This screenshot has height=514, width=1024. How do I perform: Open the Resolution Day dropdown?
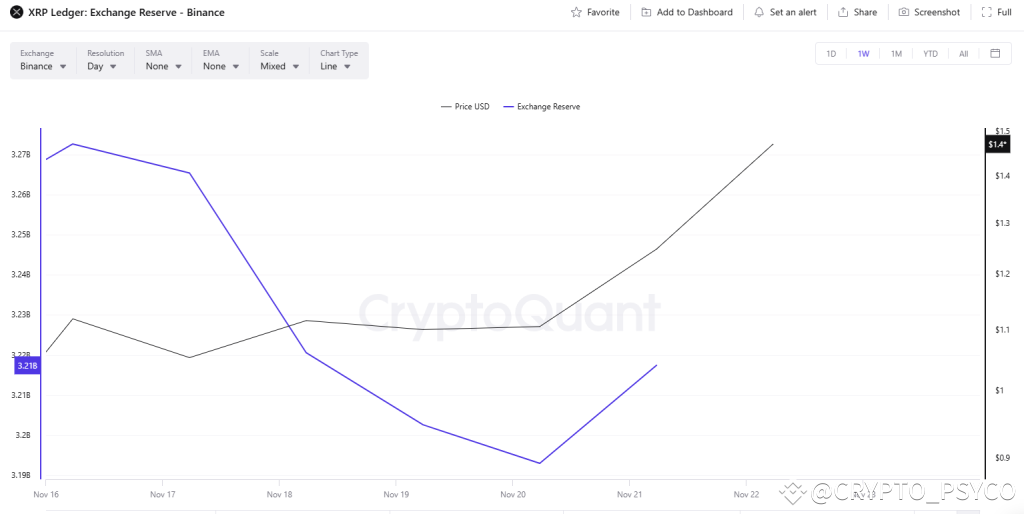102,66
